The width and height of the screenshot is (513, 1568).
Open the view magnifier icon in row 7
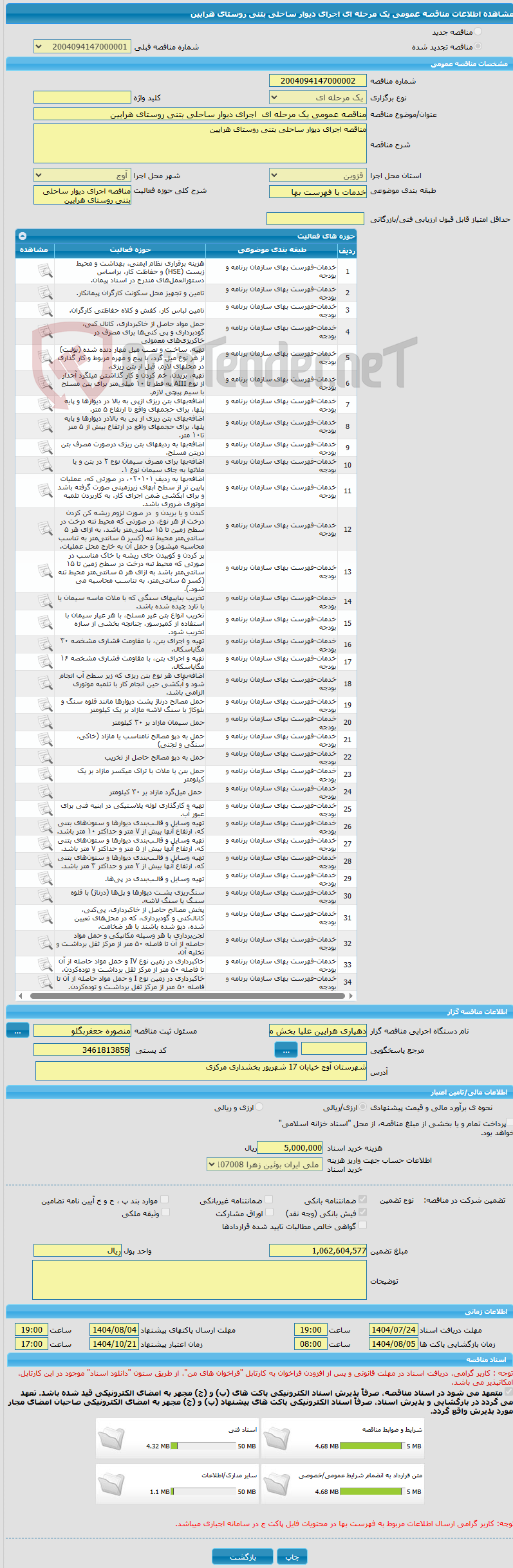pos(44,405)
